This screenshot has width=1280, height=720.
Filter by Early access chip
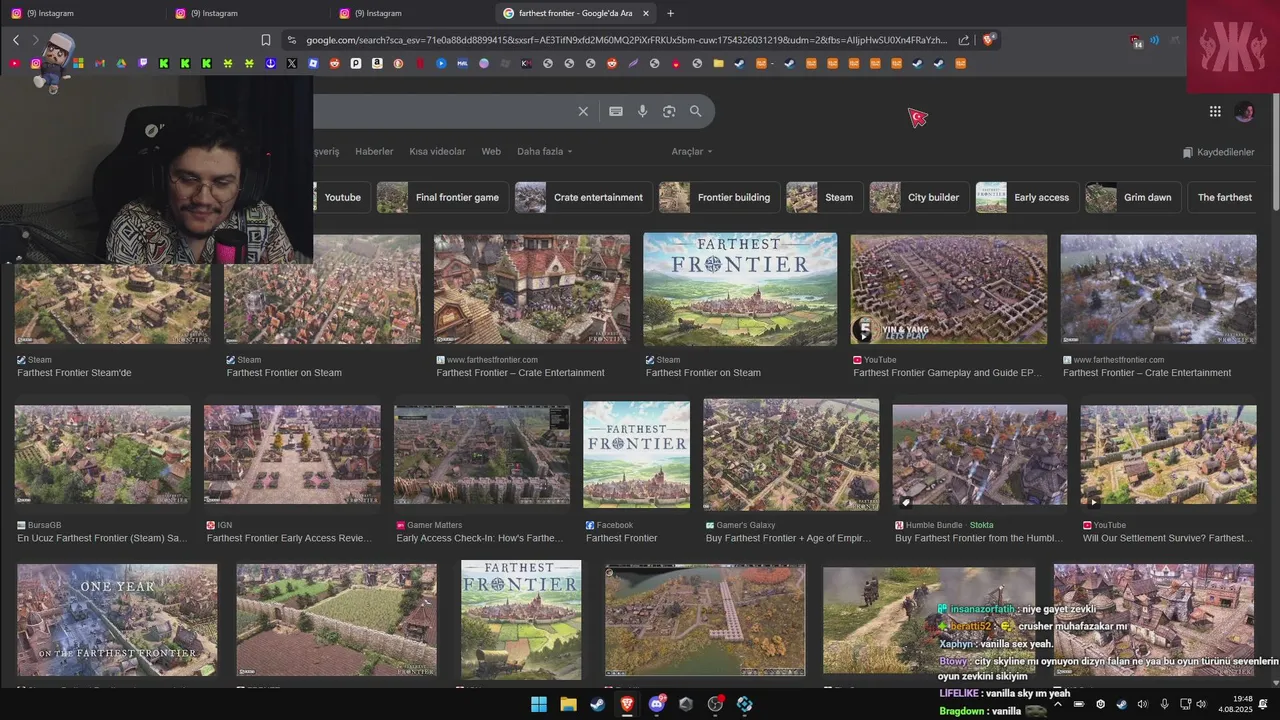pos(1027,197)
